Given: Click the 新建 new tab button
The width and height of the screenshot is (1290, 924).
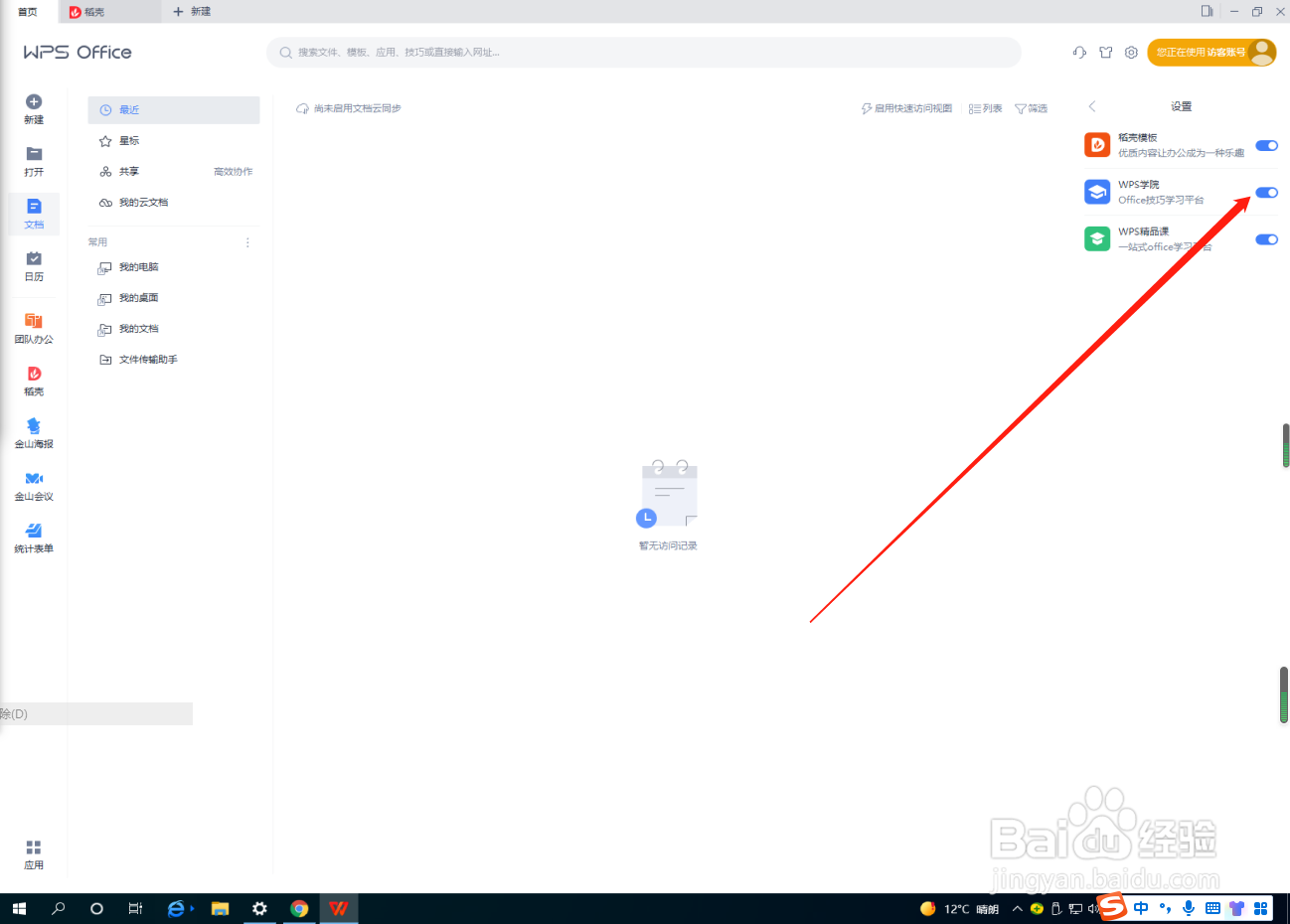Looking at the screenshot, I should [x=192, y=12].
